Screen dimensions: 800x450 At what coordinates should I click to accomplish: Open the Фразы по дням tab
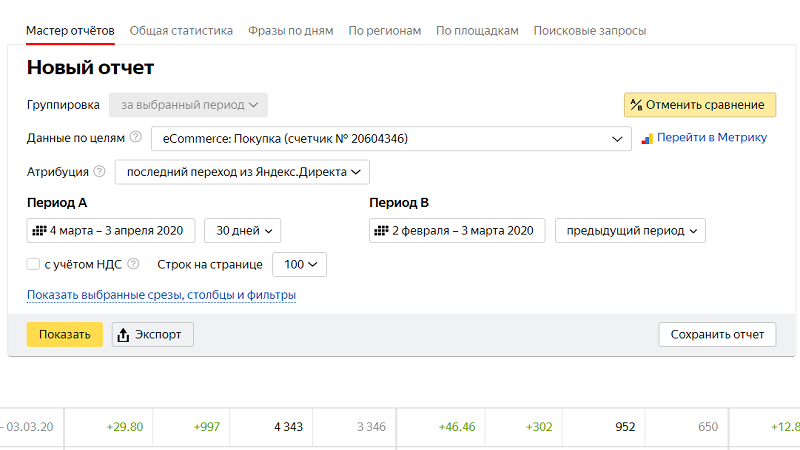pos(291,31)
